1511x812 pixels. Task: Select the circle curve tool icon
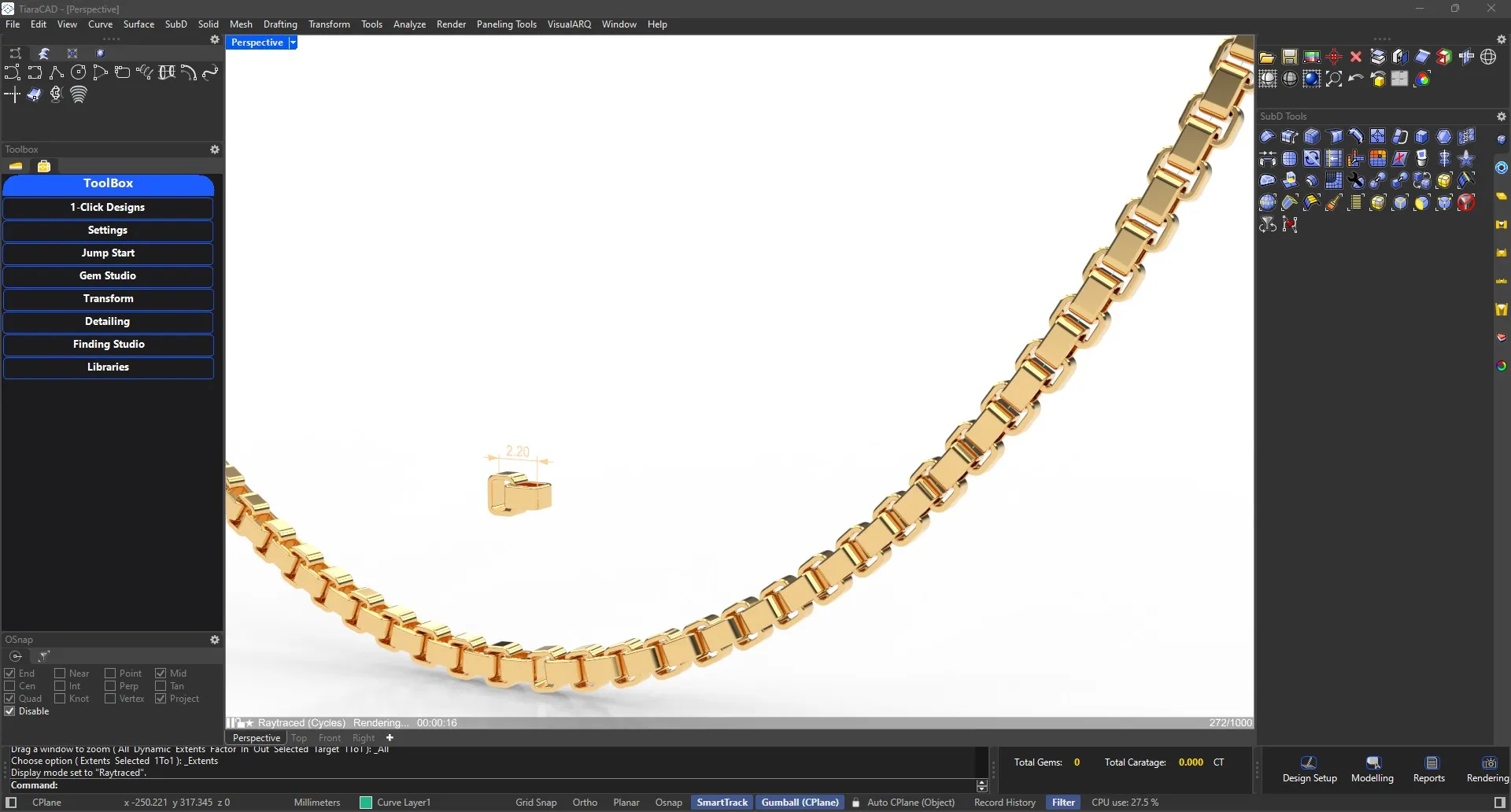(x=78, y=72)
